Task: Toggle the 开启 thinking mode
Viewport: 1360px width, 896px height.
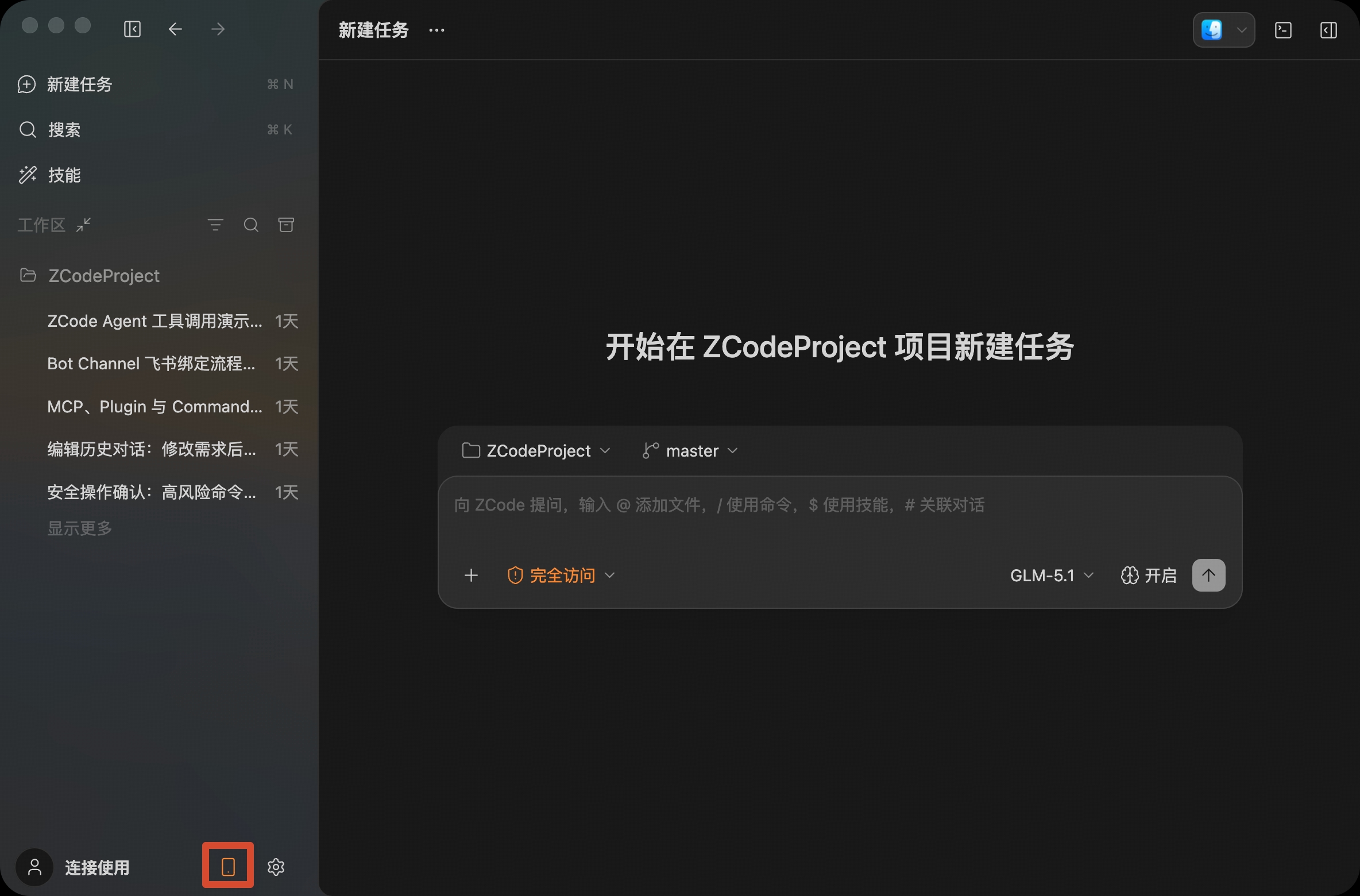Action: coord(1149,575)
